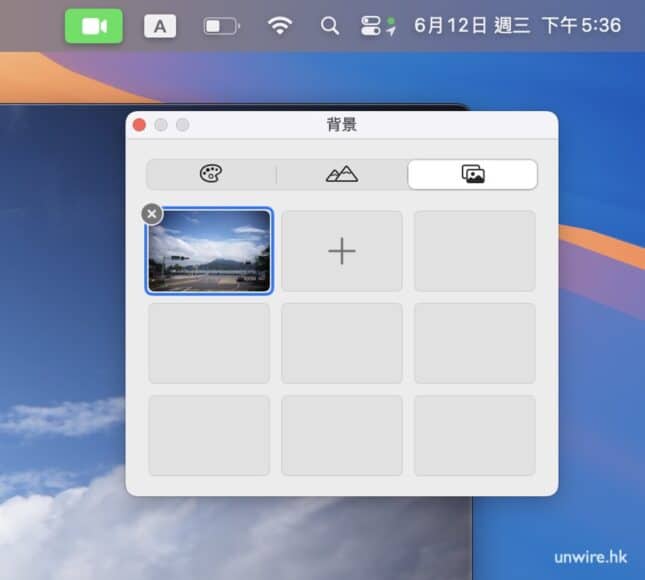
Task: Check the battery status icon
Action: [220, 27]
